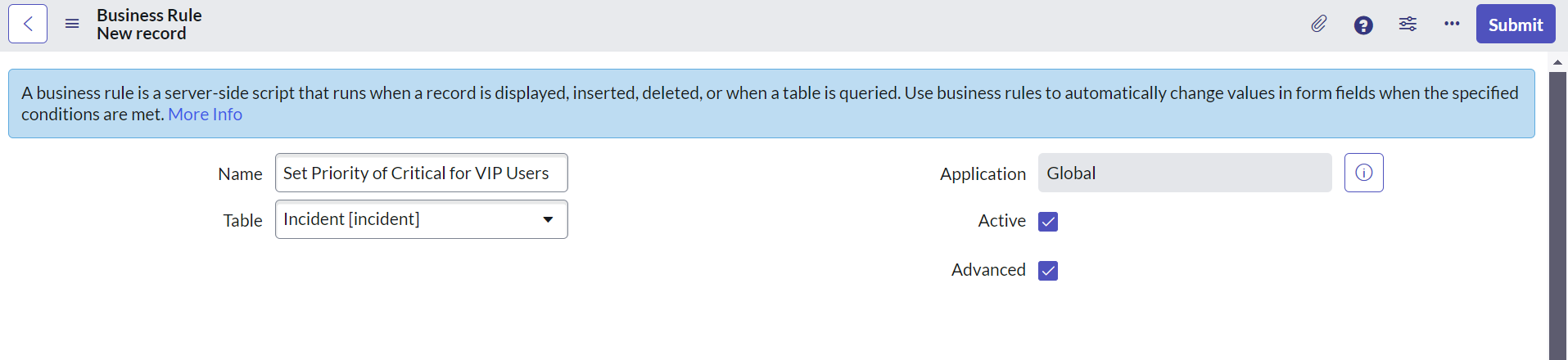Click the Active field label
The height and width of the screenshot is (360, 1568).
(1001, 221)
